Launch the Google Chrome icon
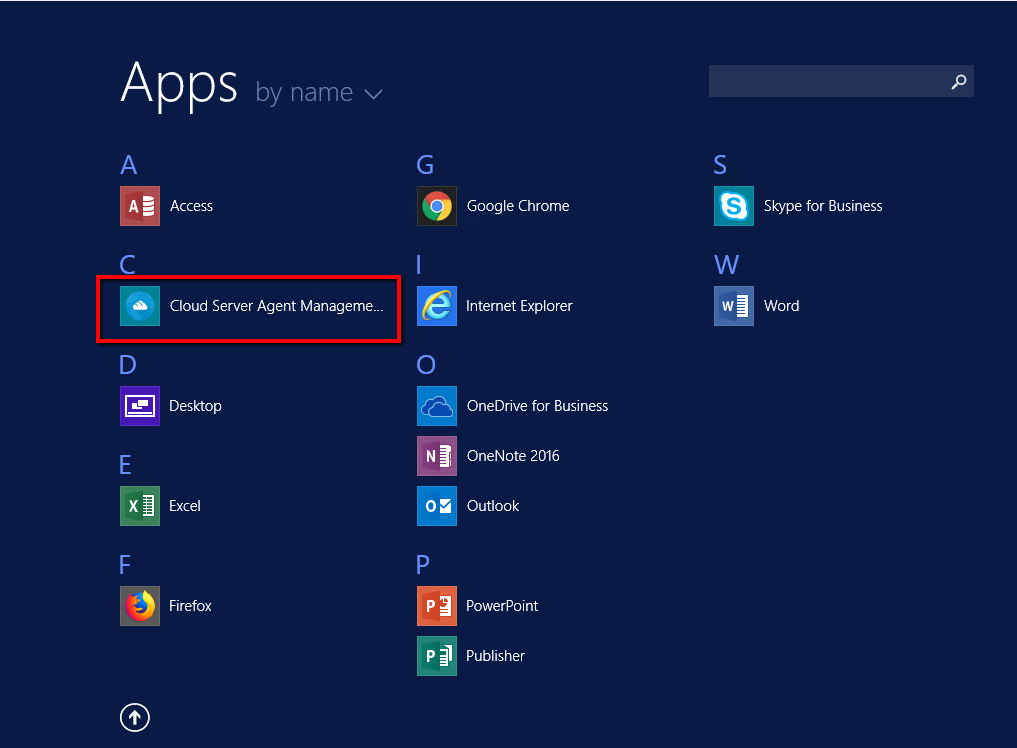The height and width of the screenshot is (748, 1017). coord(437,206)
